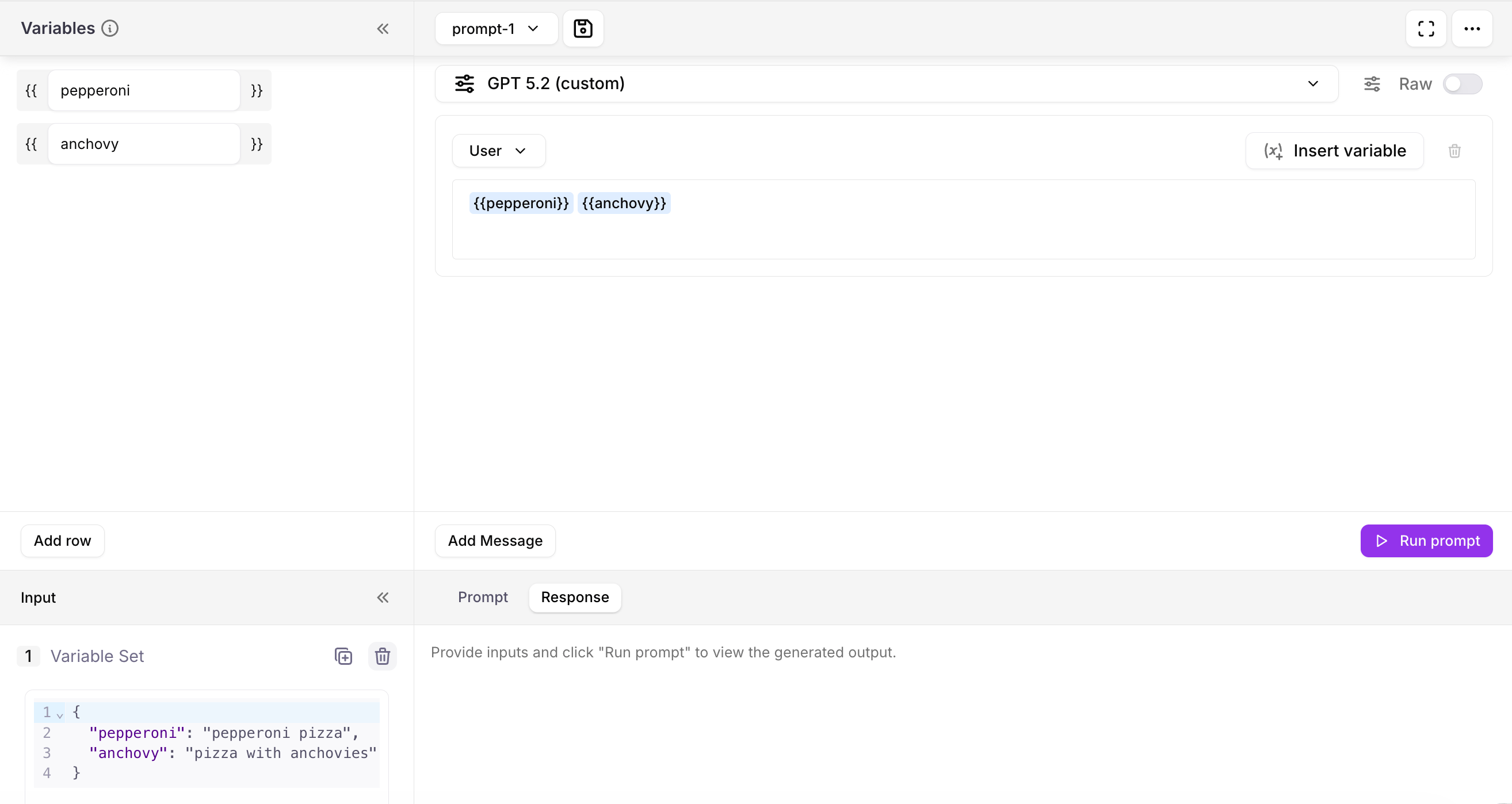Click the "pizza with anchovies" value in JSON
This screenshot has height=804, width=1512.
(281, 753)
